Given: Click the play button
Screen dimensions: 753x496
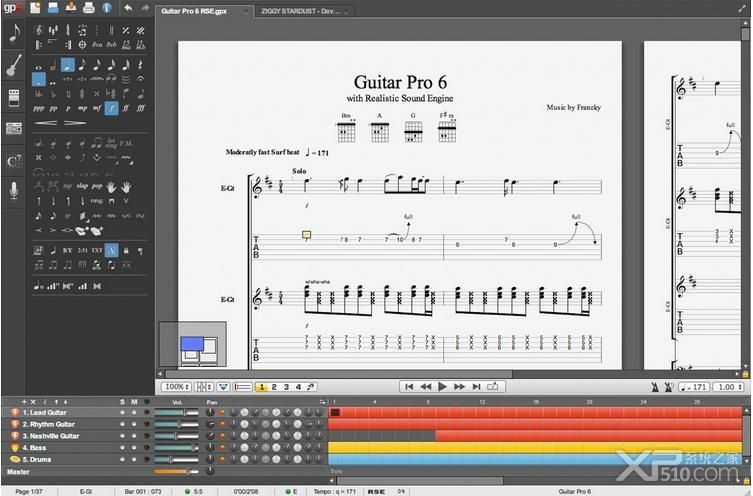Looking at the screenshot, I should tap(442, 387).
